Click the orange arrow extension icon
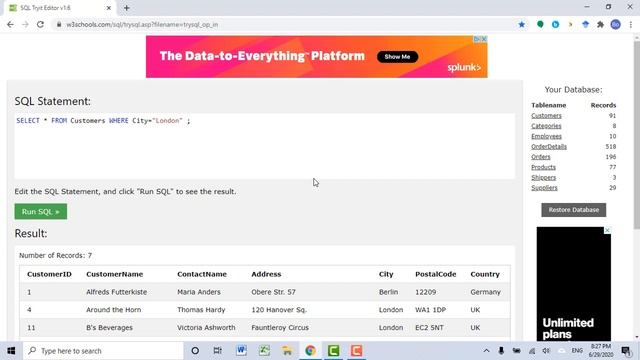Viewport: 640px width, 360px height. click(x=570, y=24)
